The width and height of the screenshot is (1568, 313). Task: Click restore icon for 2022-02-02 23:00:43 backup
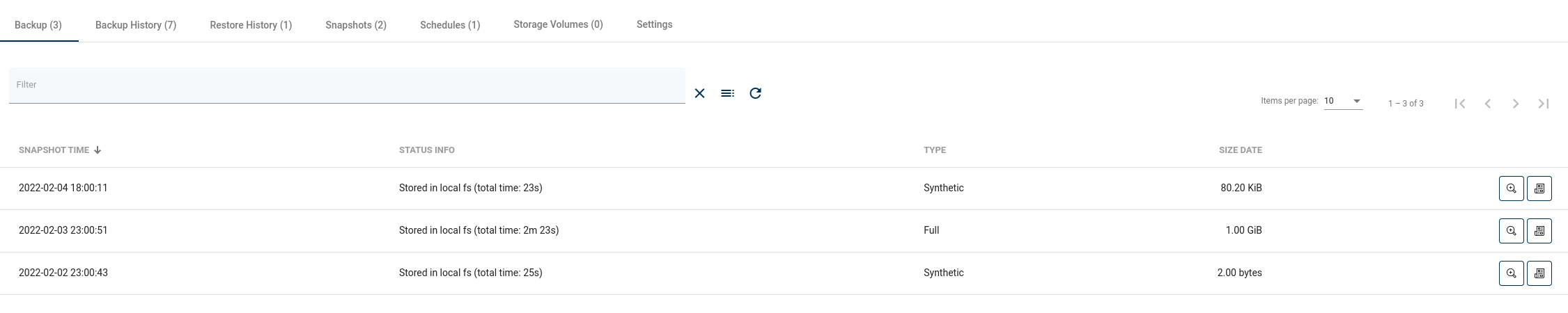coord(1539,273)
